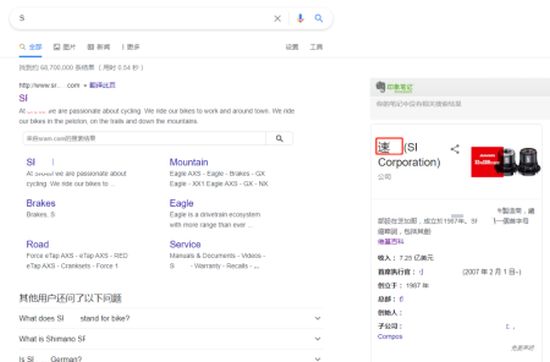Click into the main search input field

pyautogui.click(x=144, y=18)
